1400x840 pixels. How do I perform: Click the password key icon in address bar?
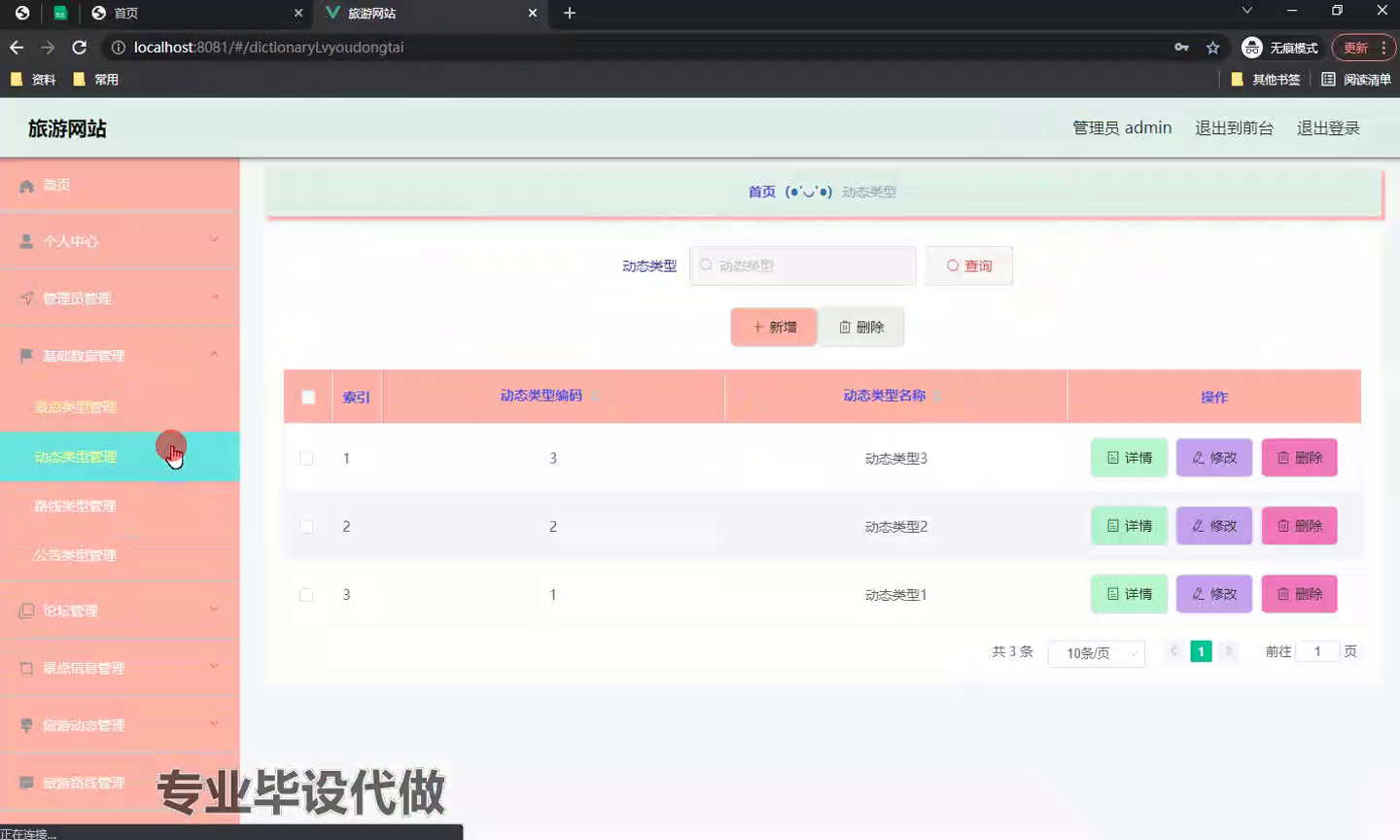pos(1181,48)
